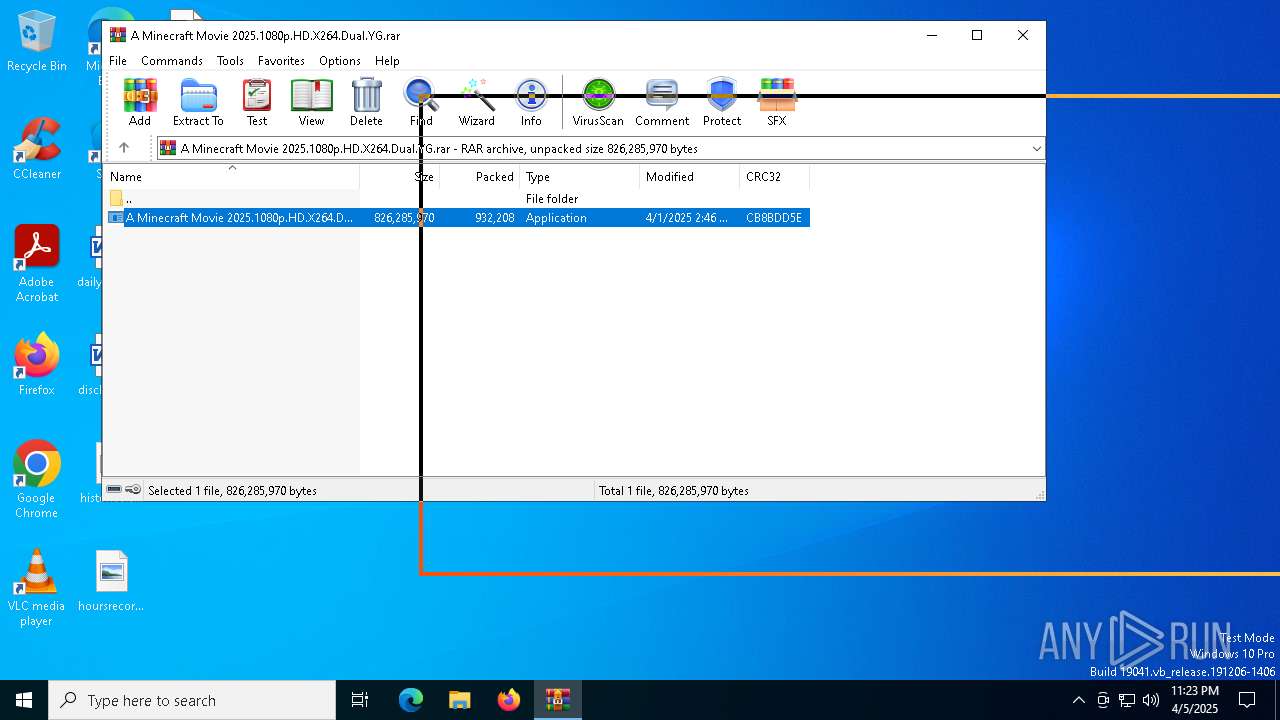Open CCleaner desktop shortcut
Image resolution: width=1280 pixels, height=720 pixels.
37,150
